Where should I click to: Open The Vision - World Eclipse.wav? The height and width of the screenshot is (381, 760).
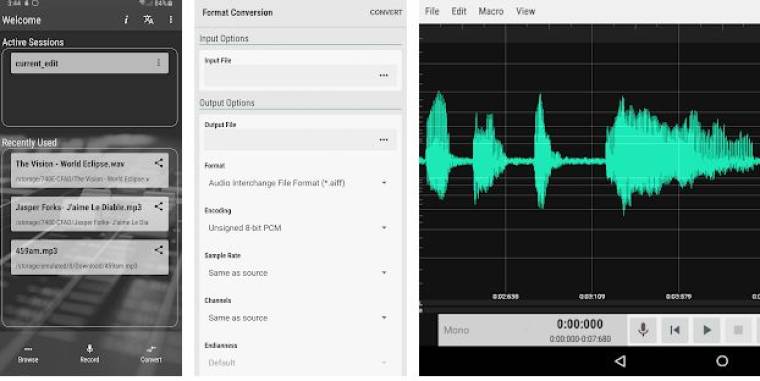[90, 170]
